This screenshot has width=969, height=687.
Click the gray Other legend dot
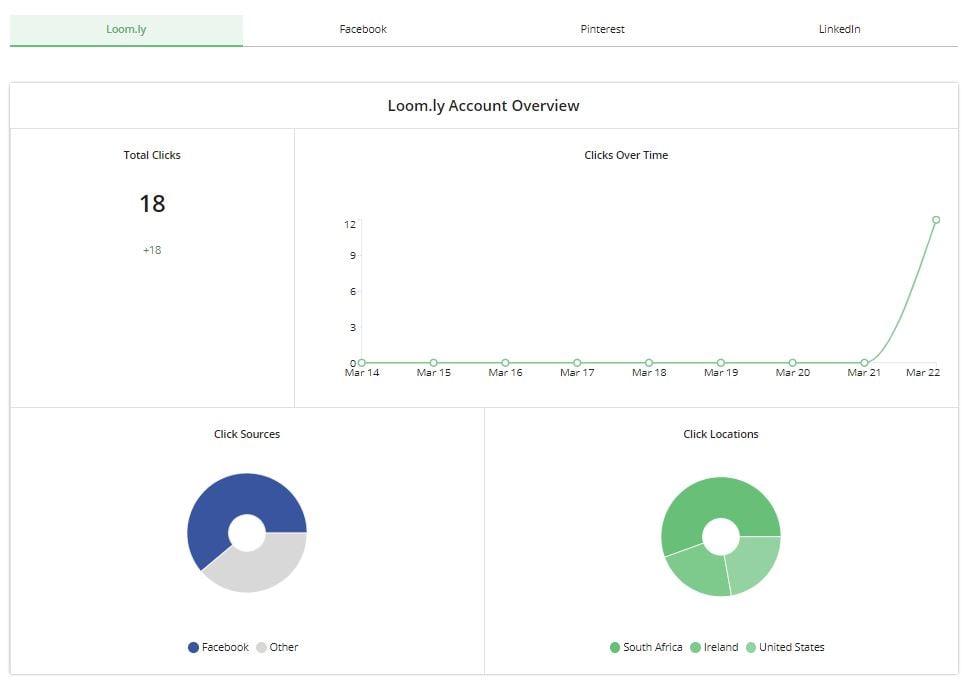[261, 647]
